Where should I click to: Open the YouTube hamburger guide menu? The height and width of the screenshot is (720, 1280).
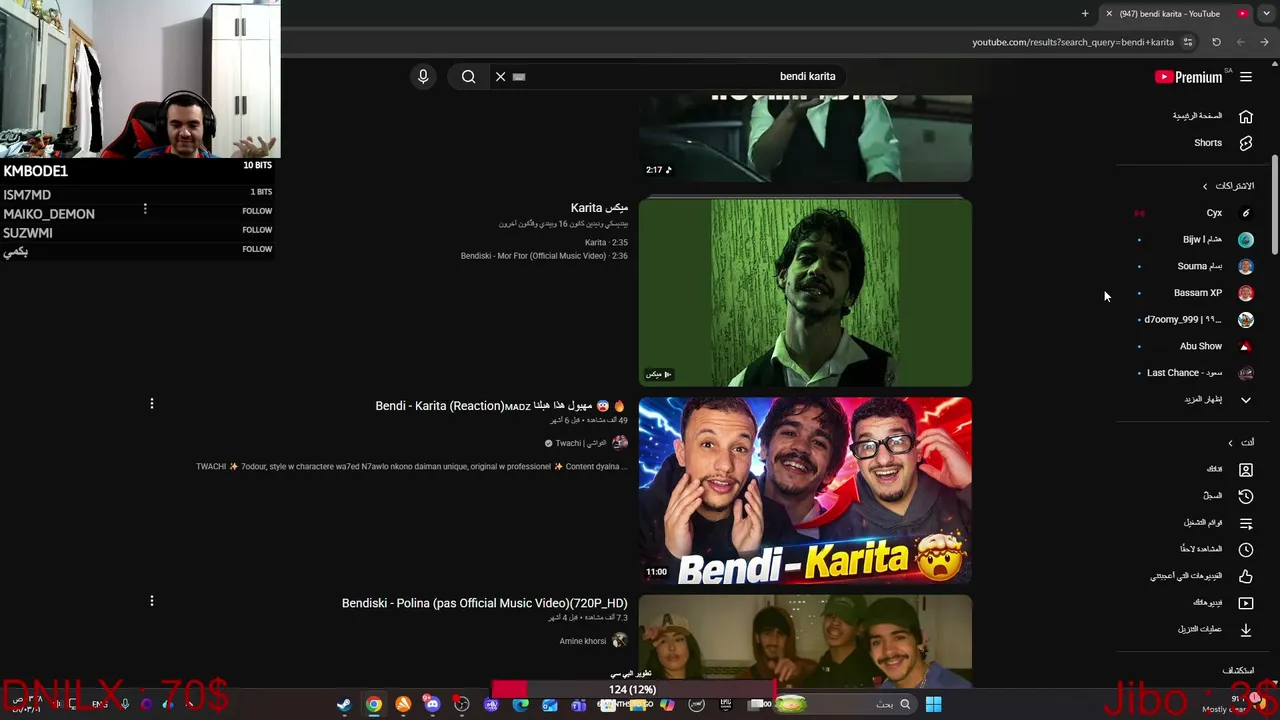click(x=1246, y=77)
